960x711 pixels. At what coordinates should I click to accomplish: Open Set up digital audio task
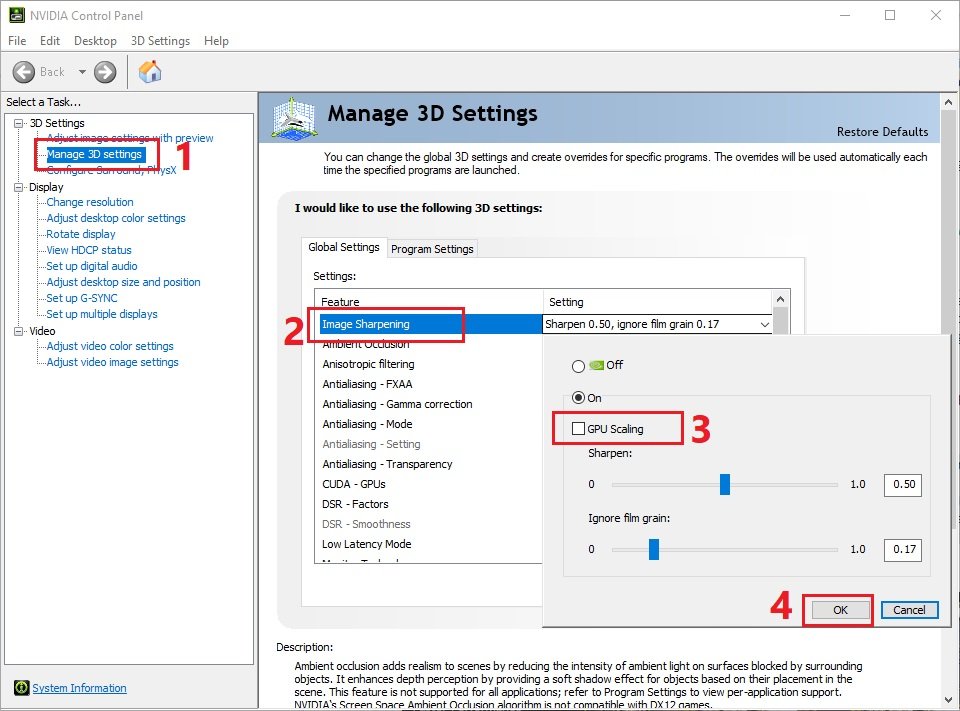[92, 266]
